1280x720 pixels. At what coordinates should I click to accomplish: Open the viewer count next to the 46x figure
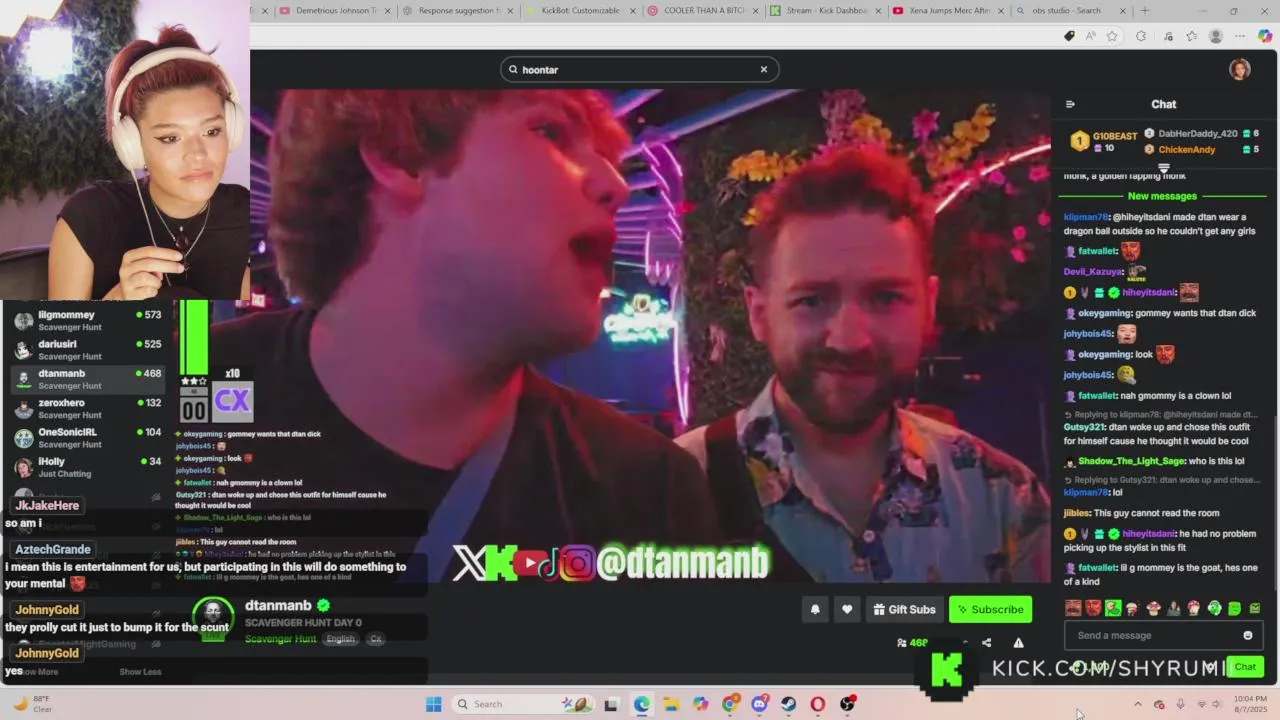913,643
